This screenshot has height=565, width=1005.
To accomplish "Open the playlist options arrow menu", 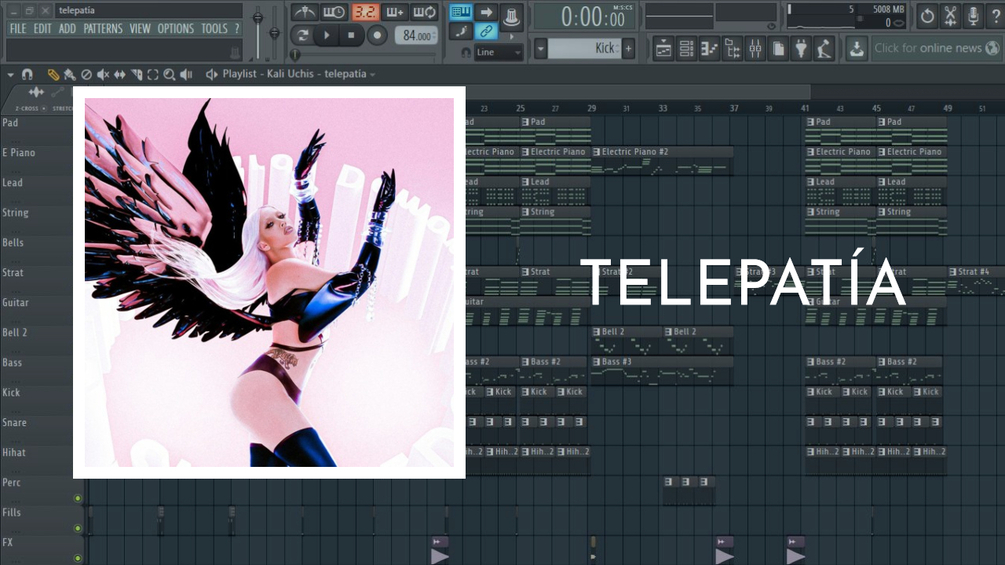I will (x=10, y=74).
